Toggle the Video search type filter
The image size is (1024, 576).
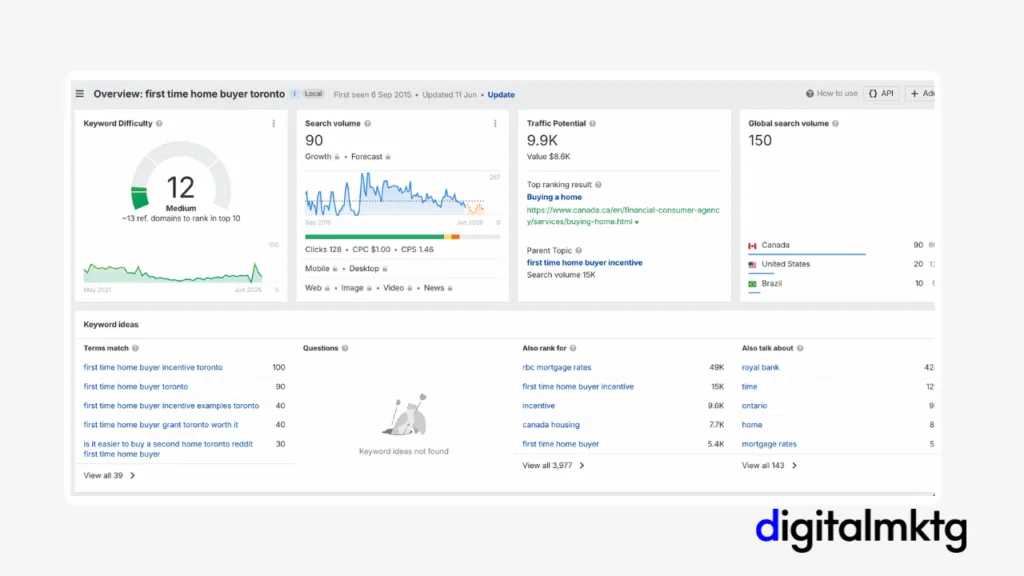click(x=393, y=288)
